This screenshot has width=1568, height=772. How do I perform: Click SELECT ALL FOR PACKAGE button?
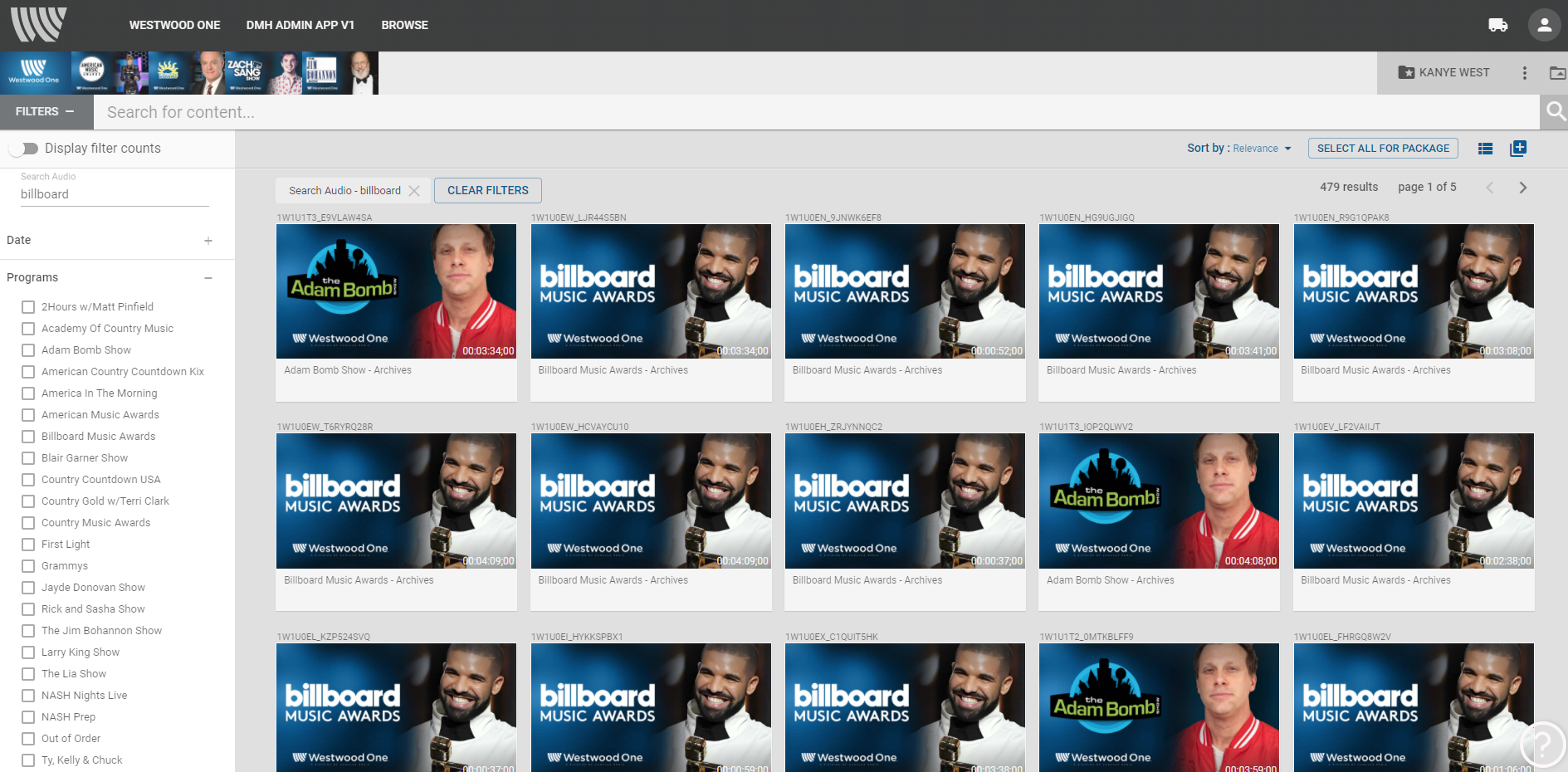(x=1383, y=149)
